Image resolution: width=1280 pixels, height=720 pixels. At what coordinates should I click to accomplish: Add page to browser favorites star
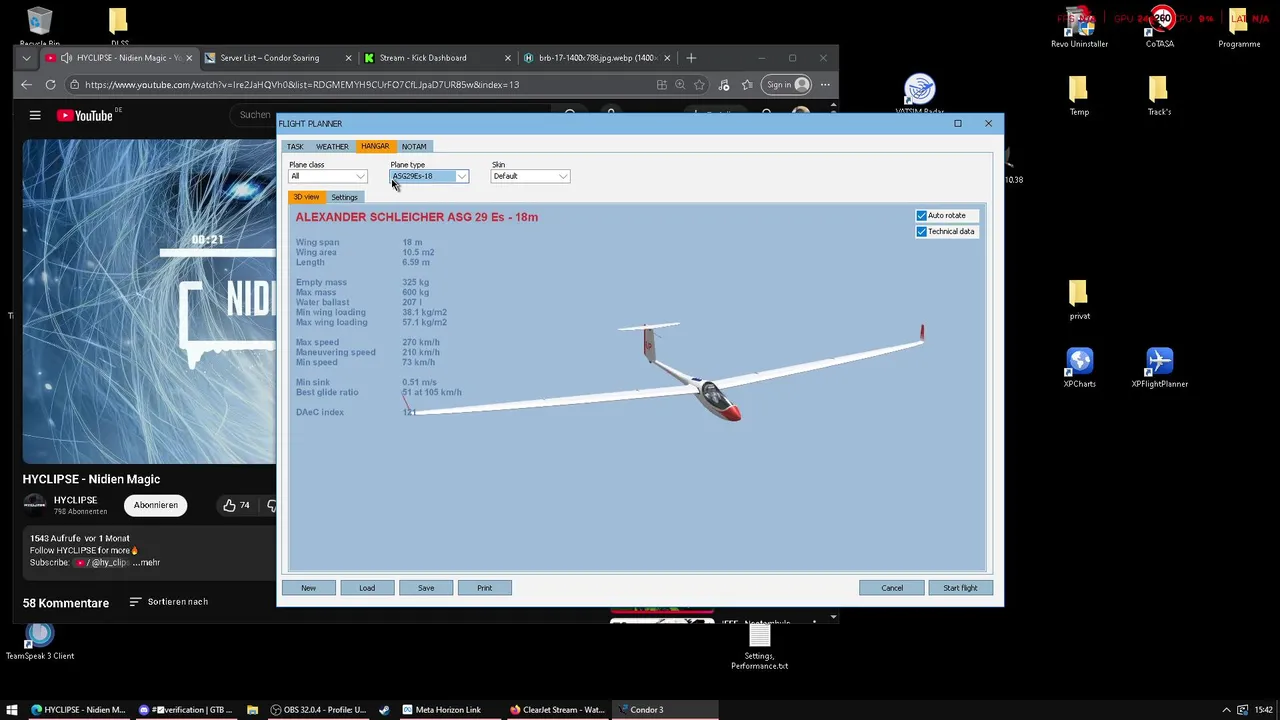[x=699, y=85]
